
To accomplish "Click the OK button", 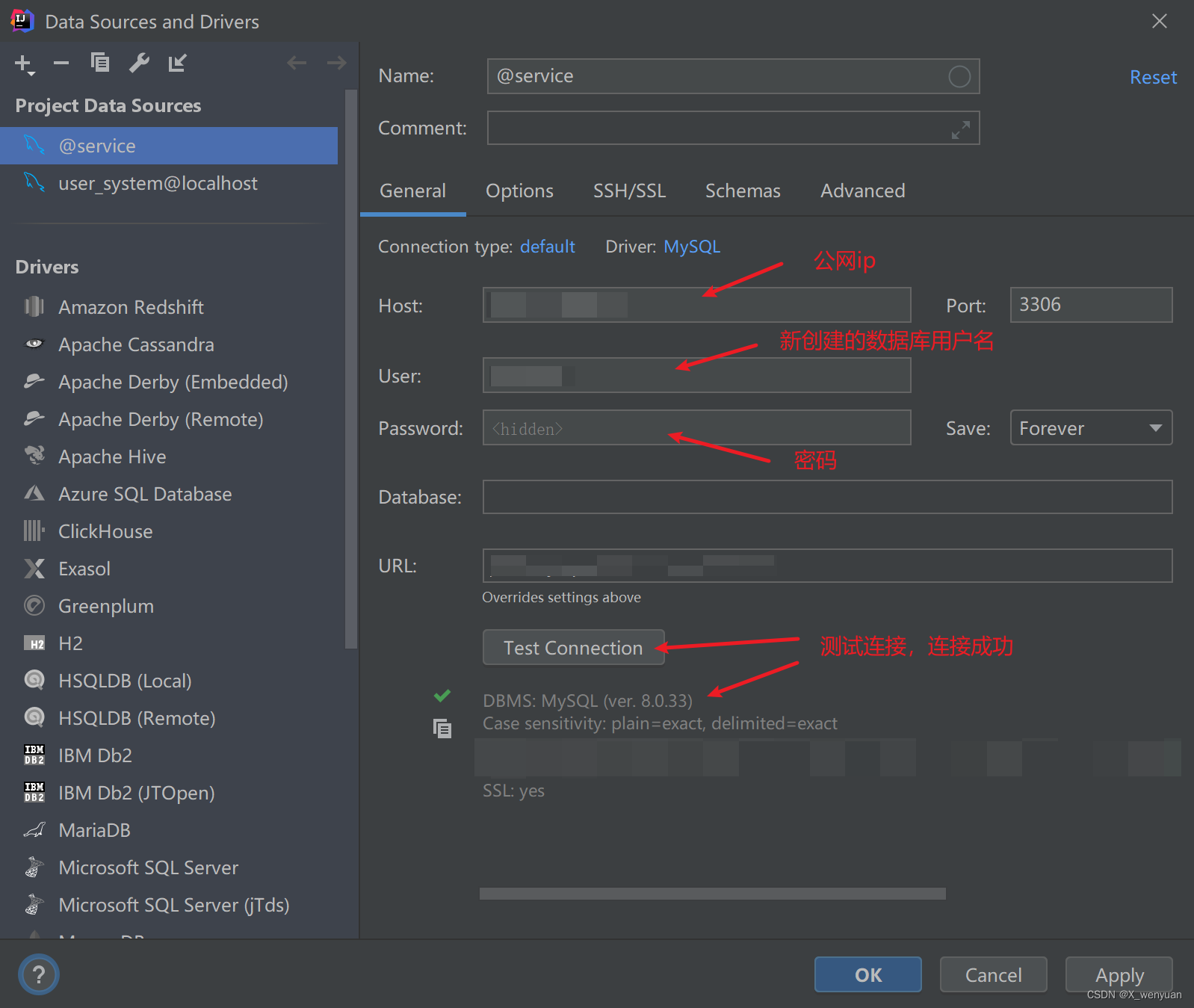I will coord(868,974).
